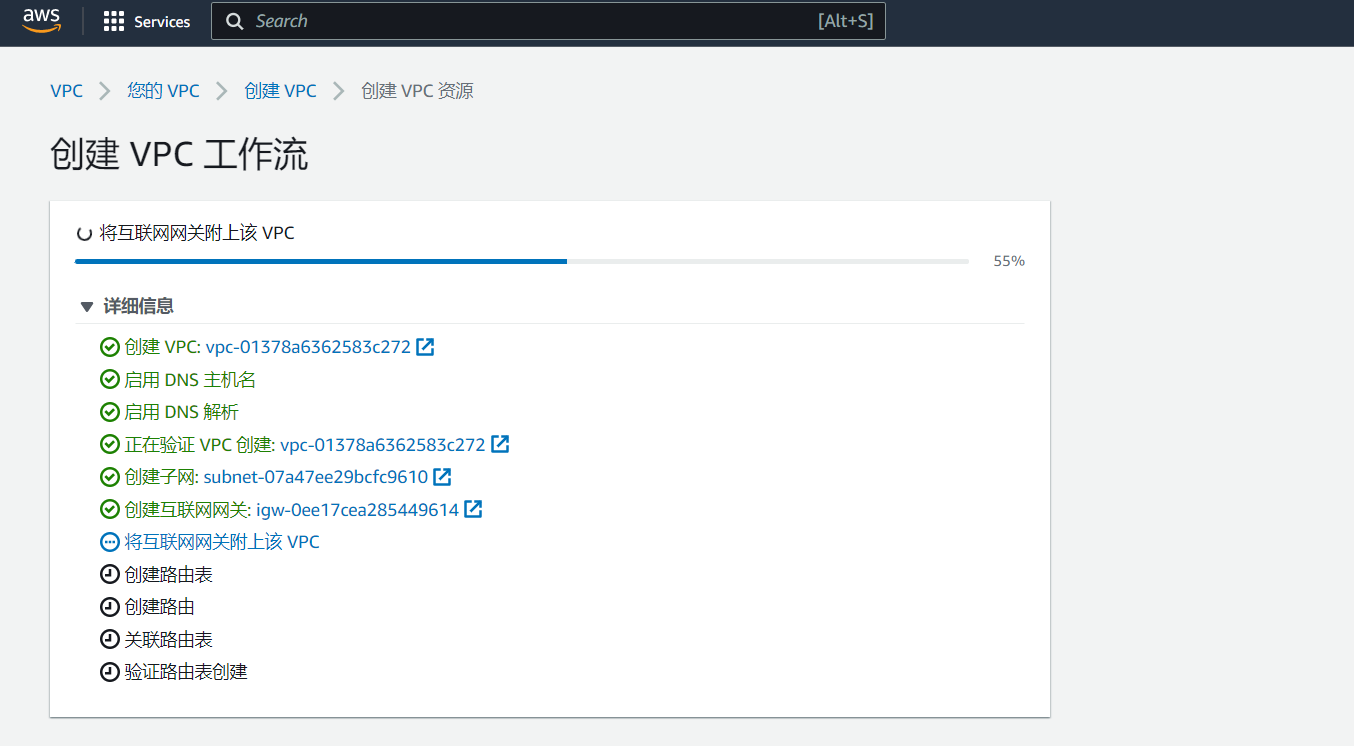The height and width of the screenshot is (746, 1354).
Task: Click the 验证路由表创建 step text
Action: pyautogui.click(x=186, y=672)
